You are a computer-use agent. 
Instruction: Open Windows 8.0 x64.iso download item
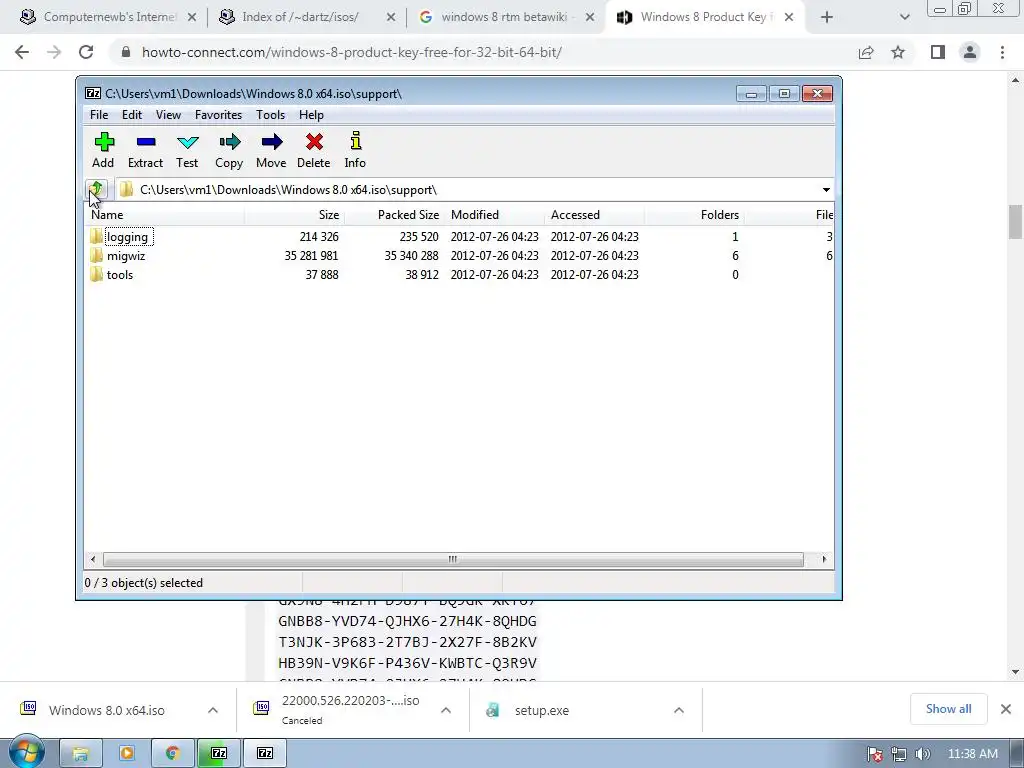[x=106, y=711]
